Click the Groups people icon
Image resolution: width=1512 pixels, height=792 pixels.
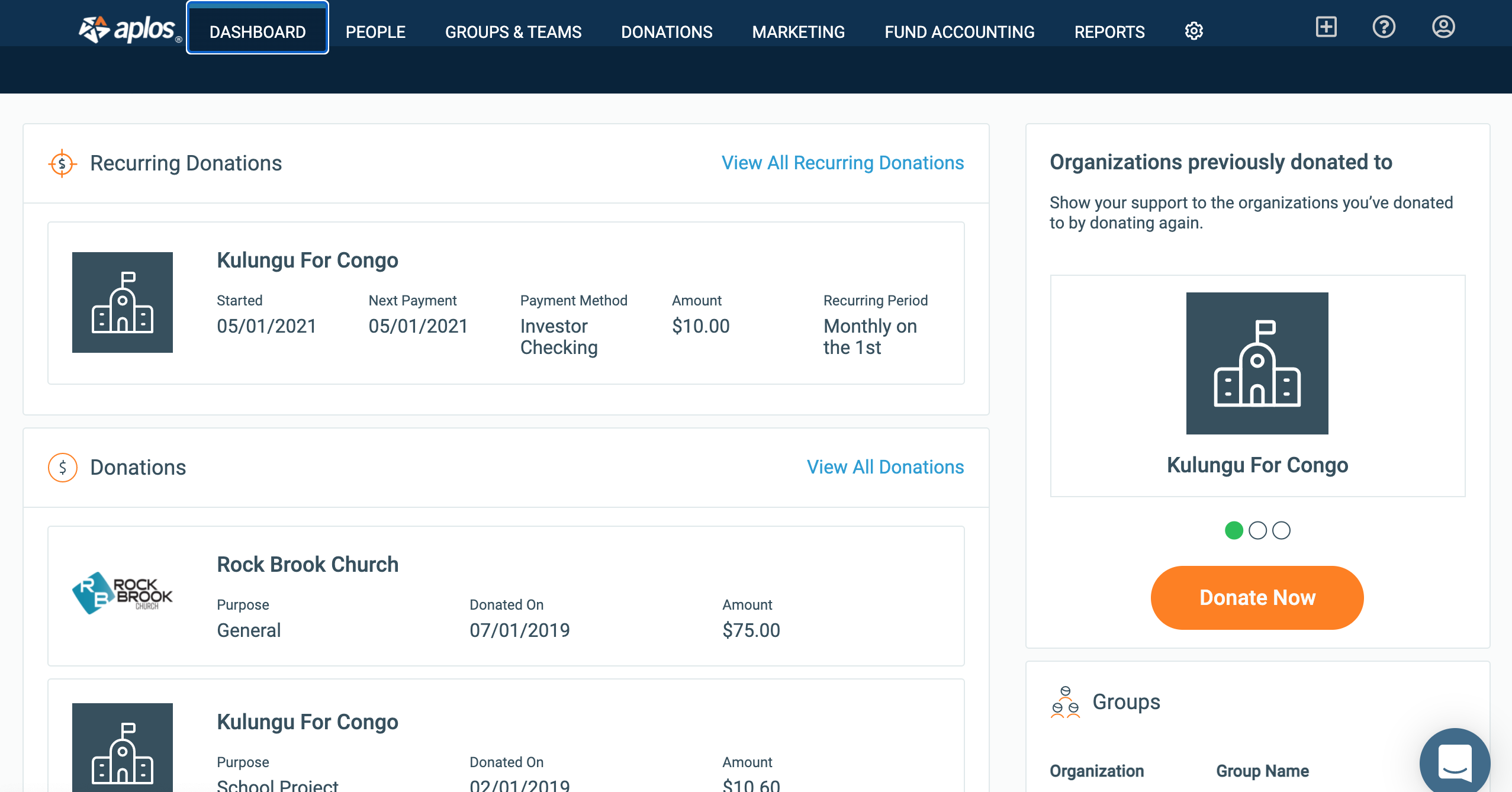[x=1065, y=702]
